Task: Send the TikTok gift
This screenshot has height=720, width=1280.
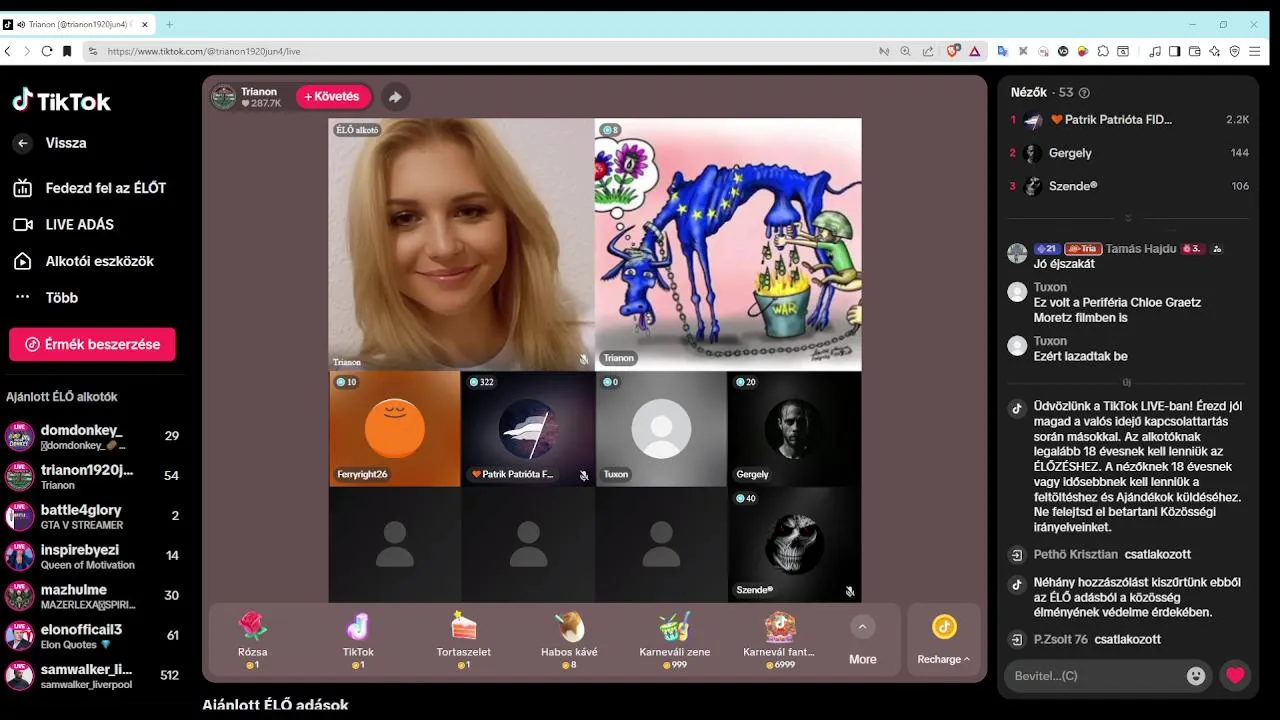Action: coord(358,640)
